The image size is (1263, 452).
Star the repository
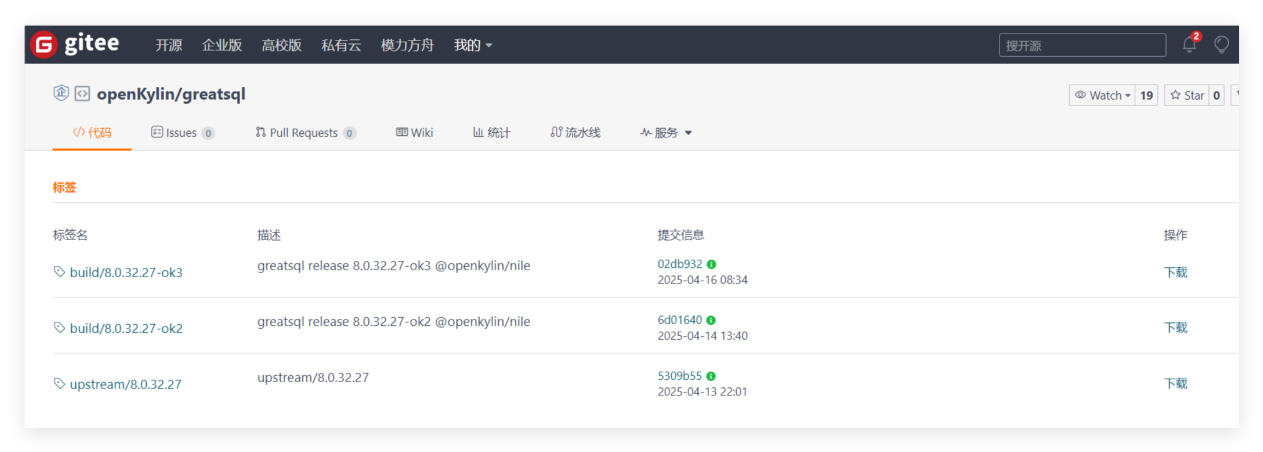click(x=1187, y=95)
